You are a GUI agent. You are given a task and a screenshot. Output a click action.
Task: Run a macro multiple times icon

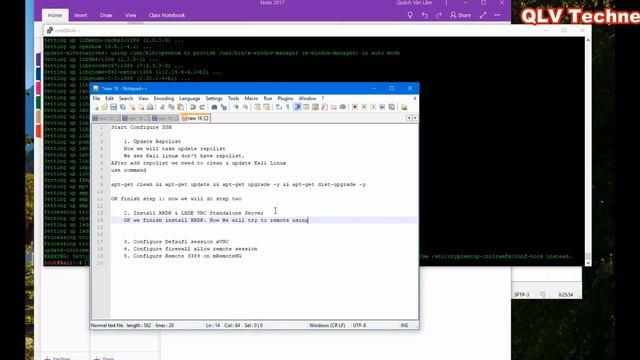pos(382,107)
